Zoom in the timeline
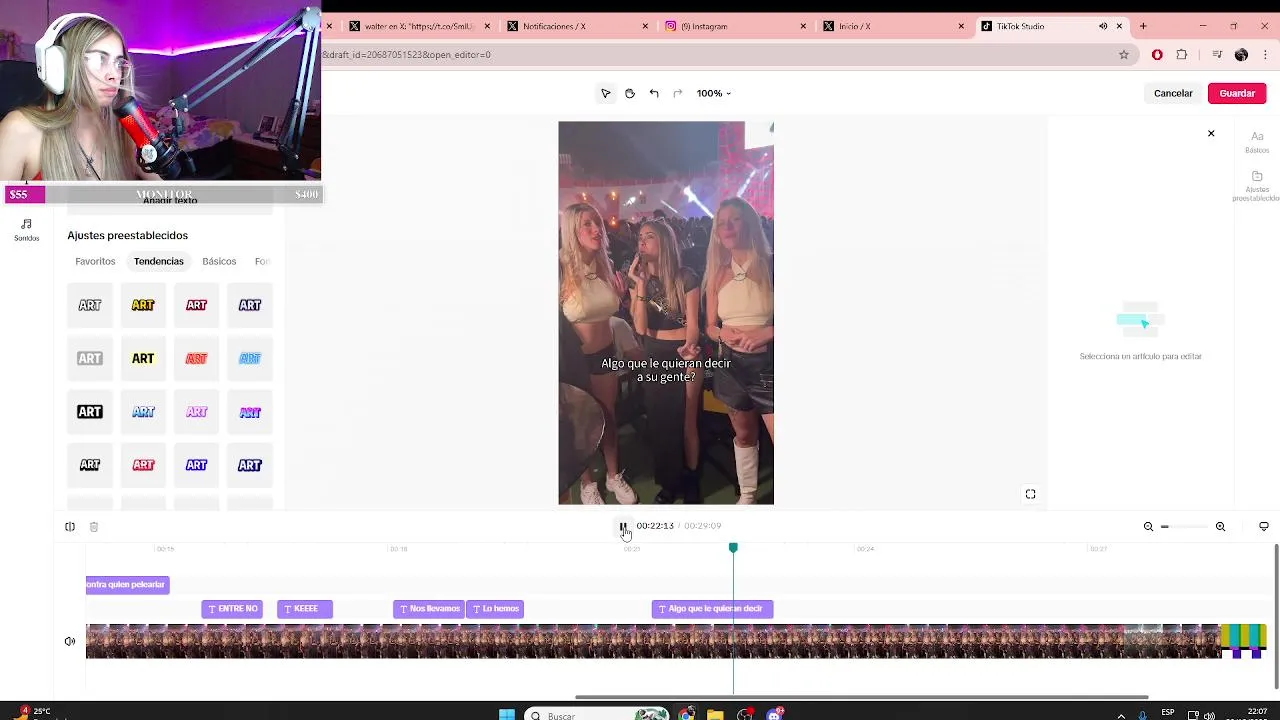 click(1220, 527)
